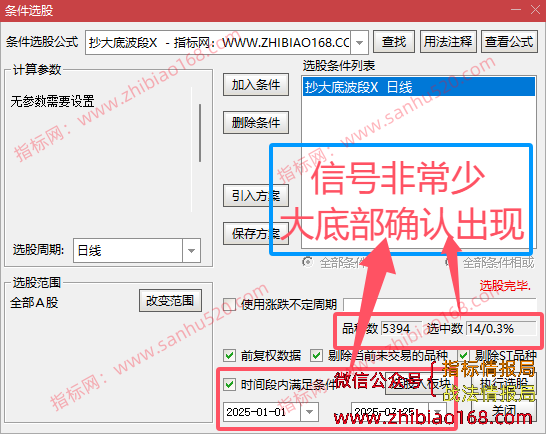Click the 选中数 value 14/0.3%
The image size is (546, 434).
point(501,328)
